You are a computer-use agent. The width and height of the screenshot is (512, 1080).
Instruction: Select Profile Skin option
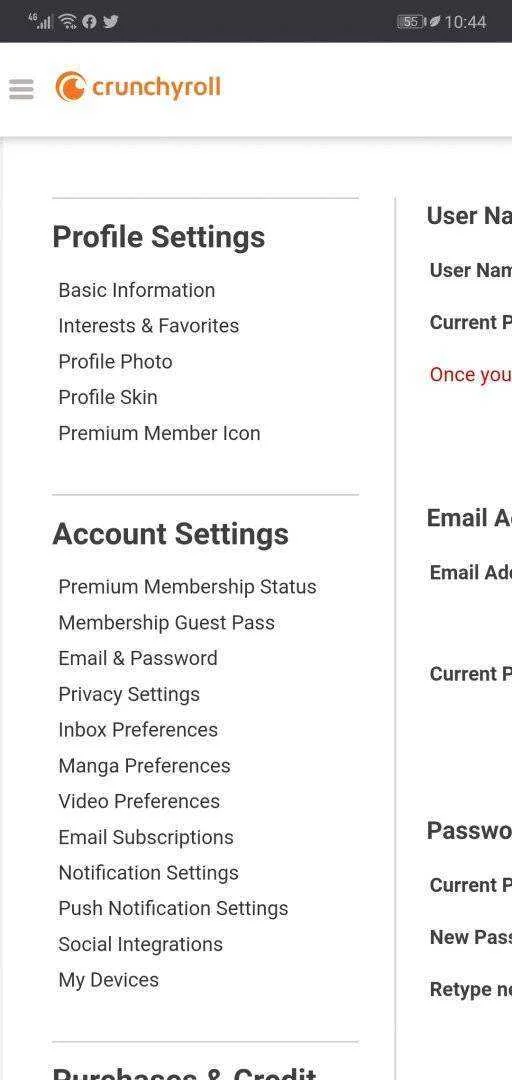tap(108, 397)
